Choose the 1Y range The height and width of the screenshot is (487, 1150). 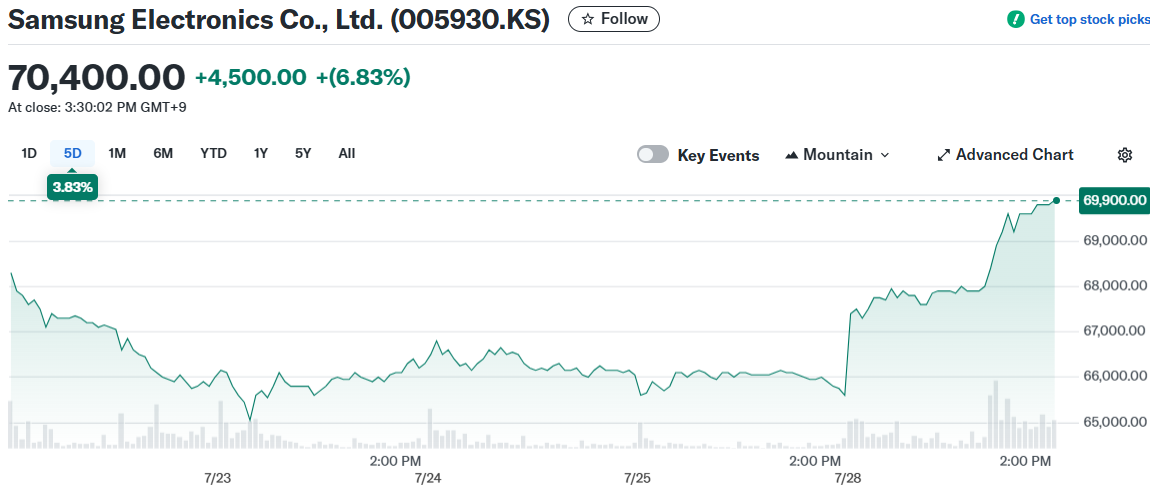pos(260,153)
